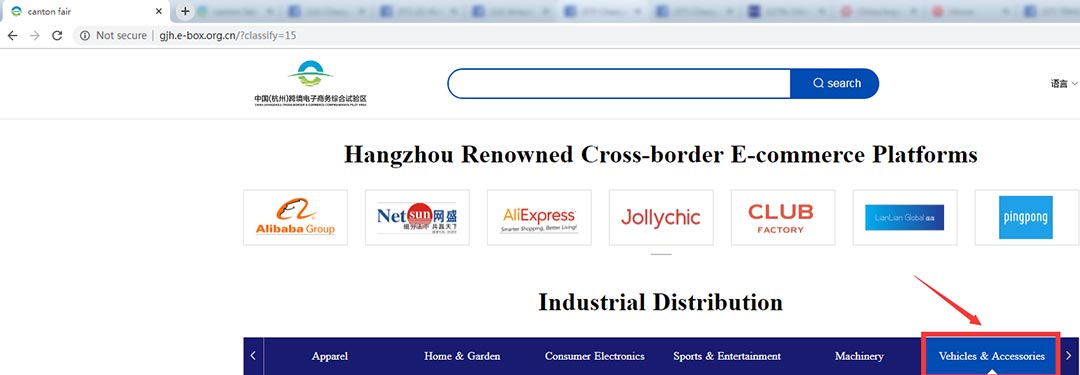
Task: Open the pingpong platform logo
Action: point(1027,217)
